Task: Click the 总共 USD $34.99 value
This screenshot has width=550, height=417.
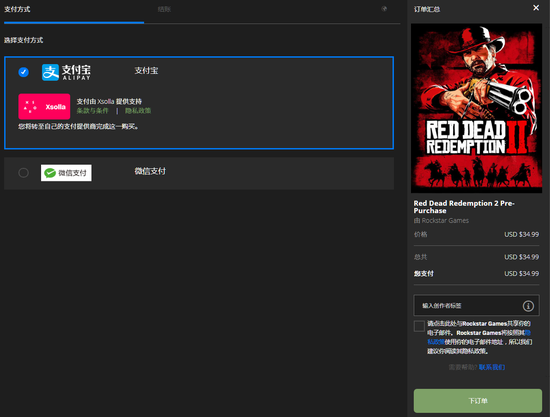Action: [x=521, y=257]
